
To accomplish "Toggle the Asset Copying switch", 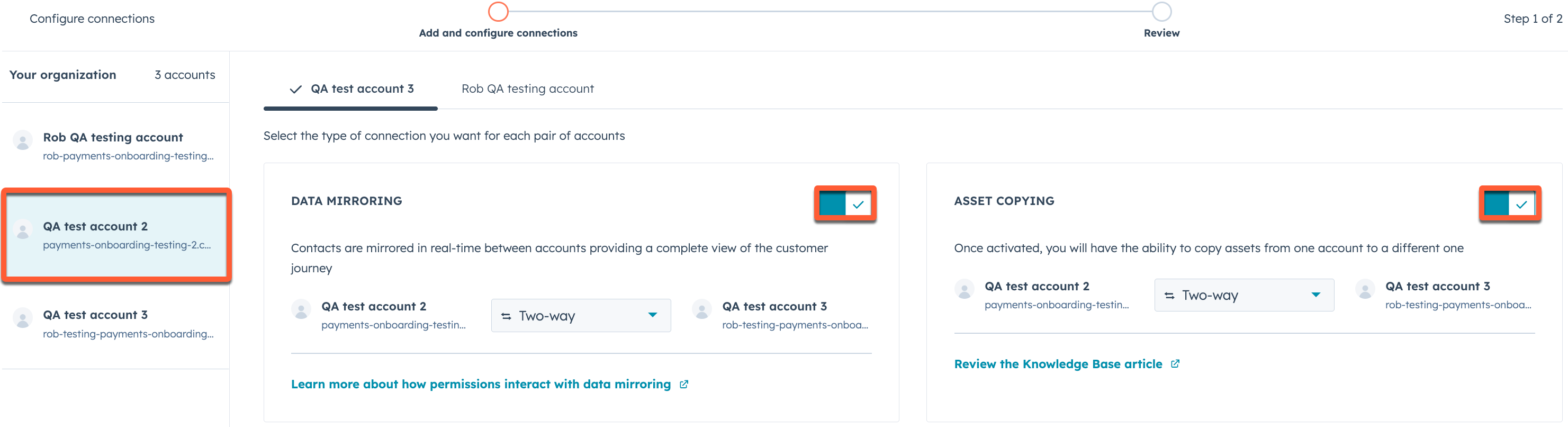I will click(x=1509, y=203).
